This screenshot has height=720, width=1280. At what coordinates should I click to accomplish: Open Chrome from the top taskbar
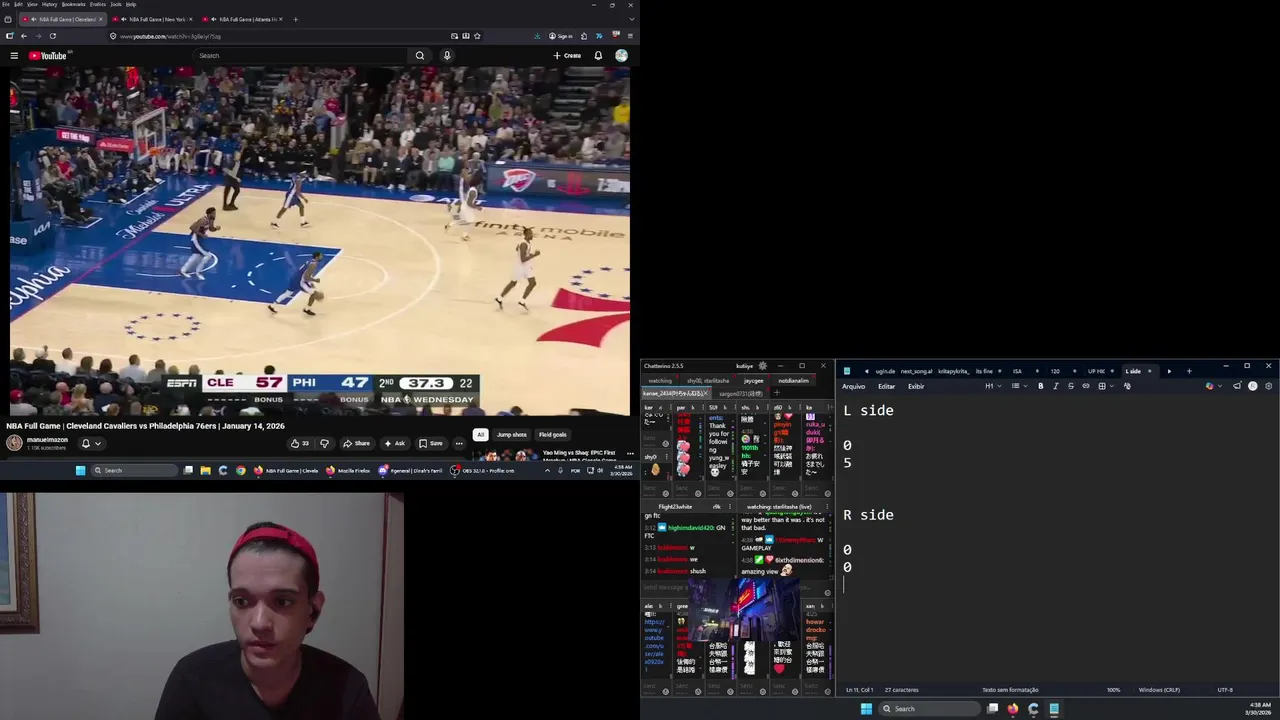[x=241, y=470]
